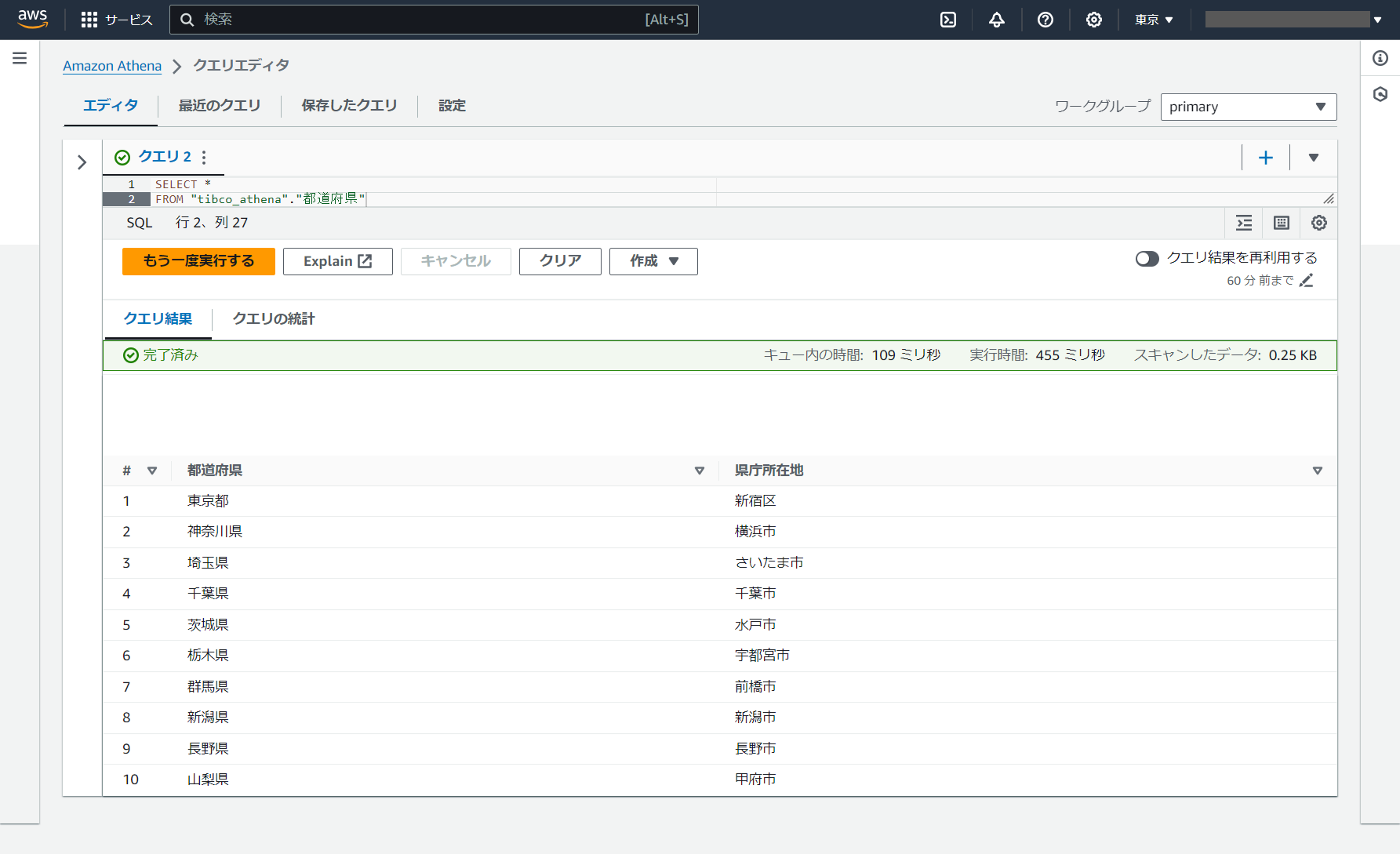Switch to 最近のクエリ tab

[220, 106]
